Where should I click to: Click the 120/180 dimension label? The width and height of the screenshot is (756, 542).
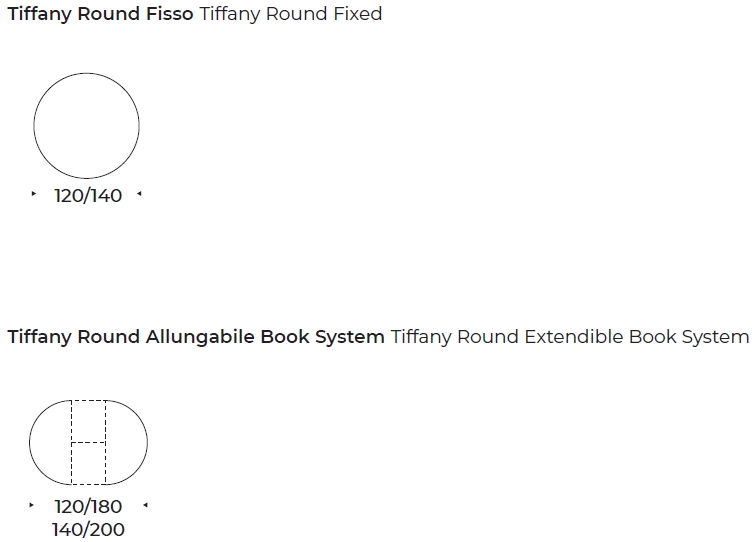point(88,507)
